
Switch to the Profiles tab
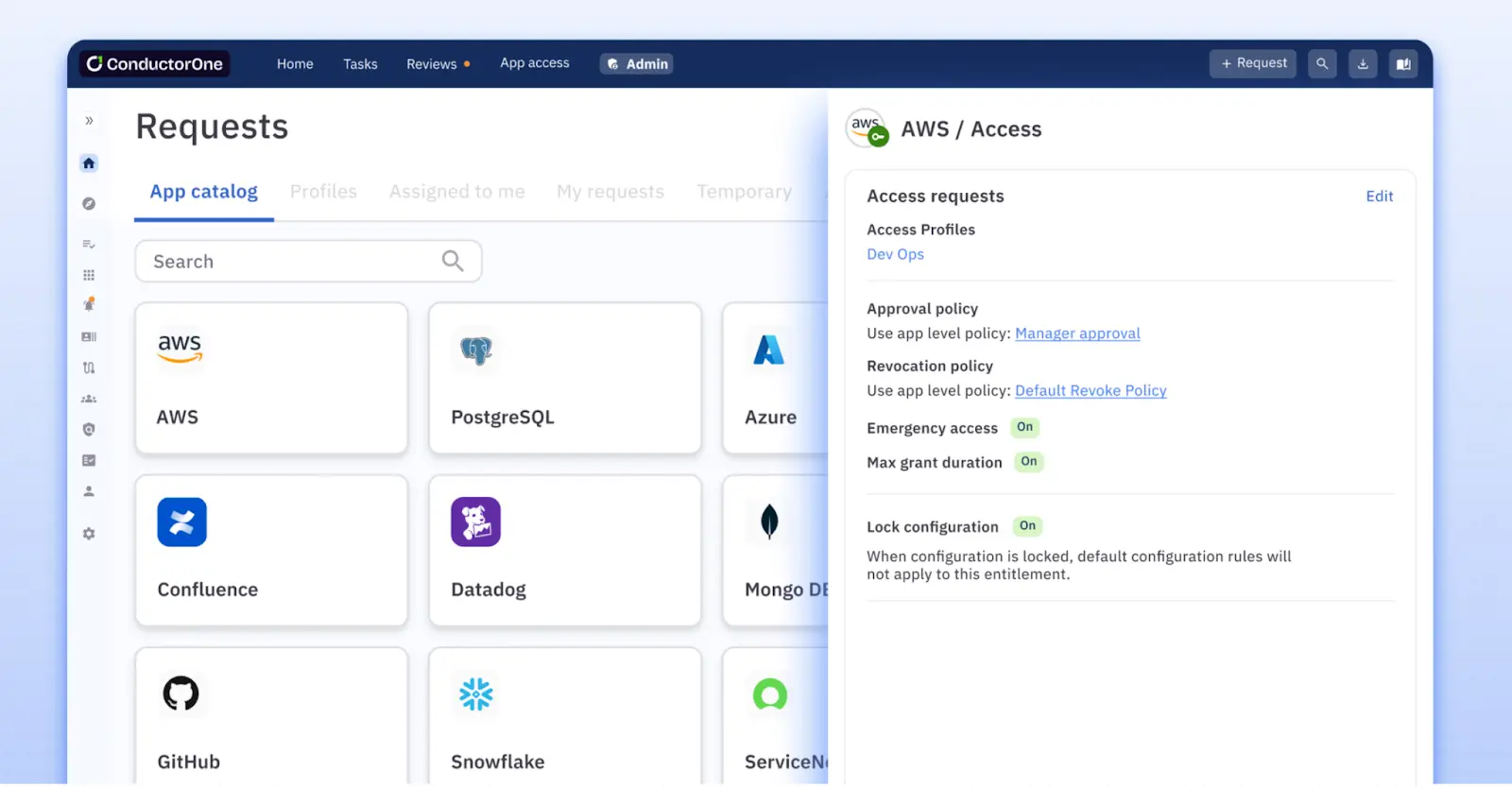tap(323, 192)
